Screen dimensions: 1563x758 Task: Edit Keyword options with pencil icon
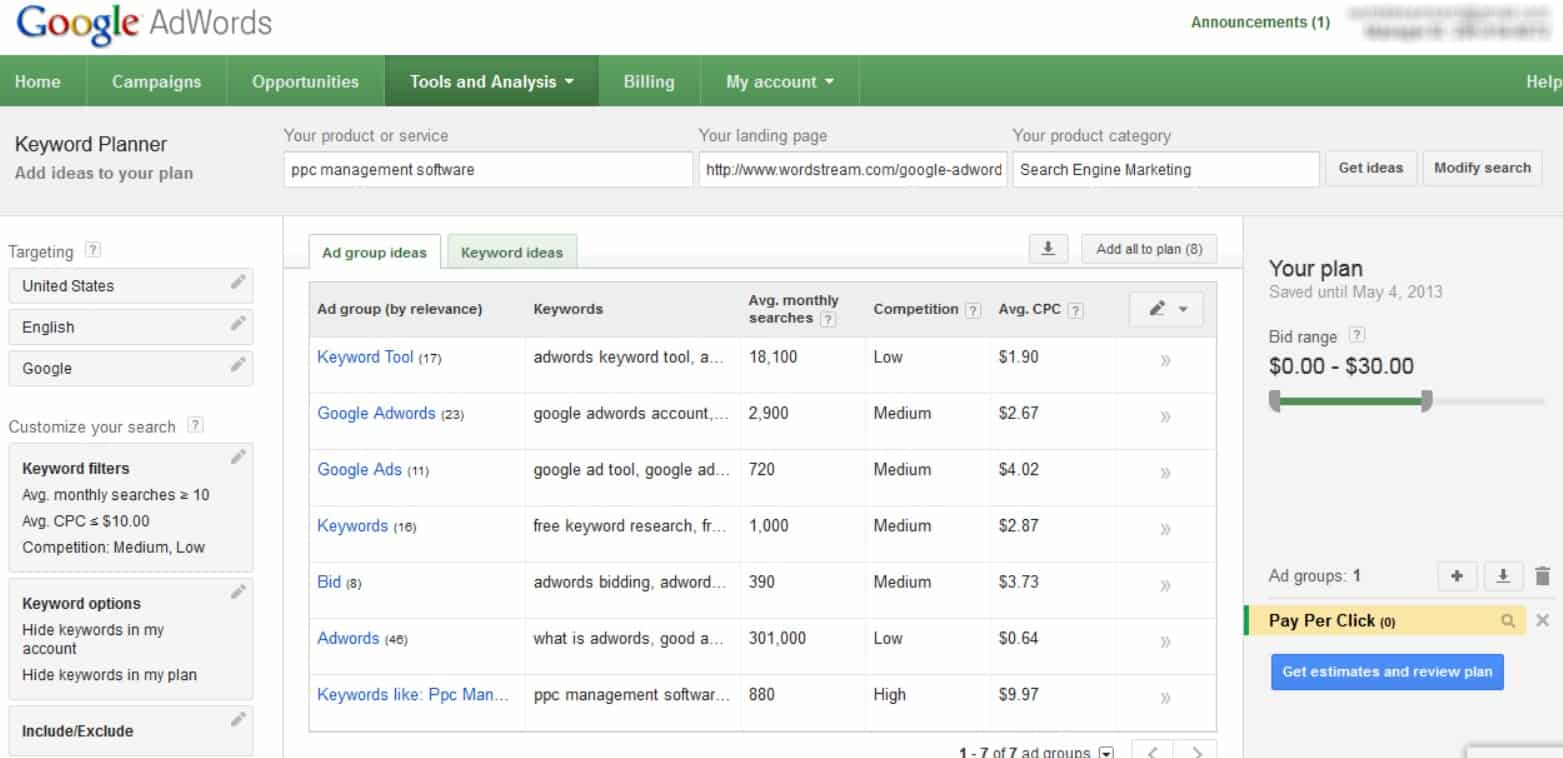coord(237,592)
